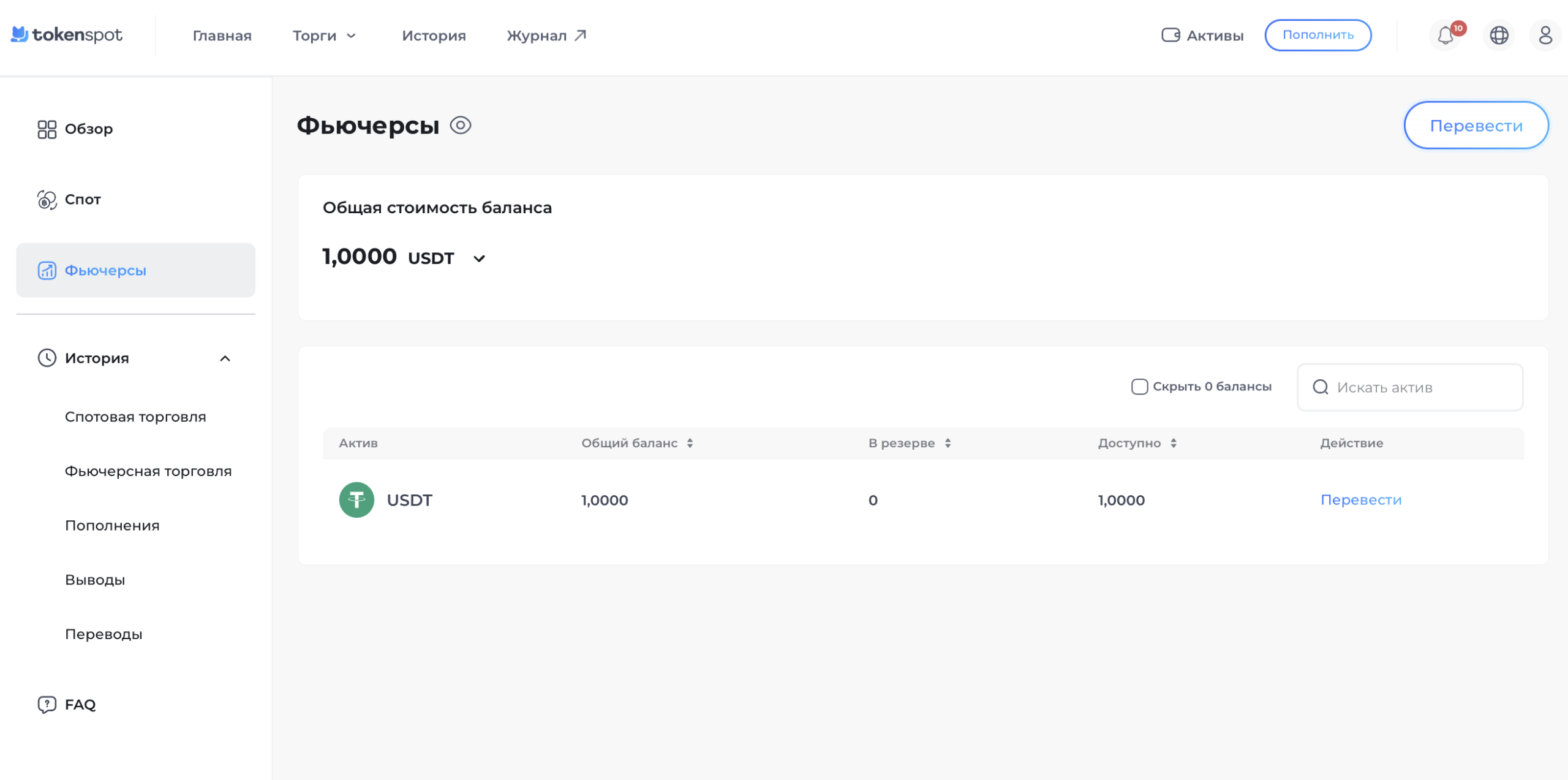This screenshot has width=1568, height=780.
Task: Click the tokenspot logo
Action: click(67, 35)
